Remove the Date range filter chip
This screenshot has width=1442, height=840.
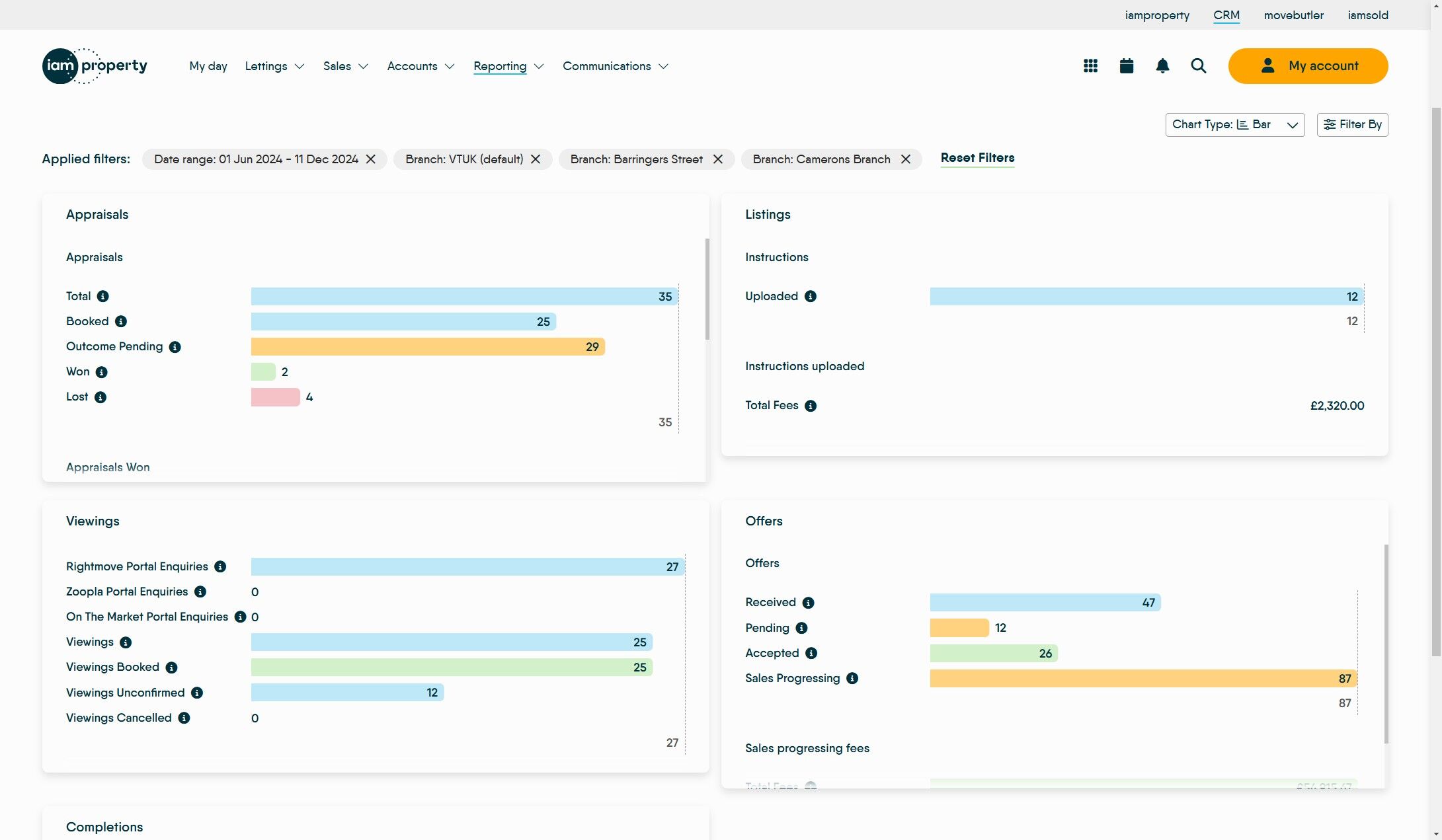coord(371,159)
